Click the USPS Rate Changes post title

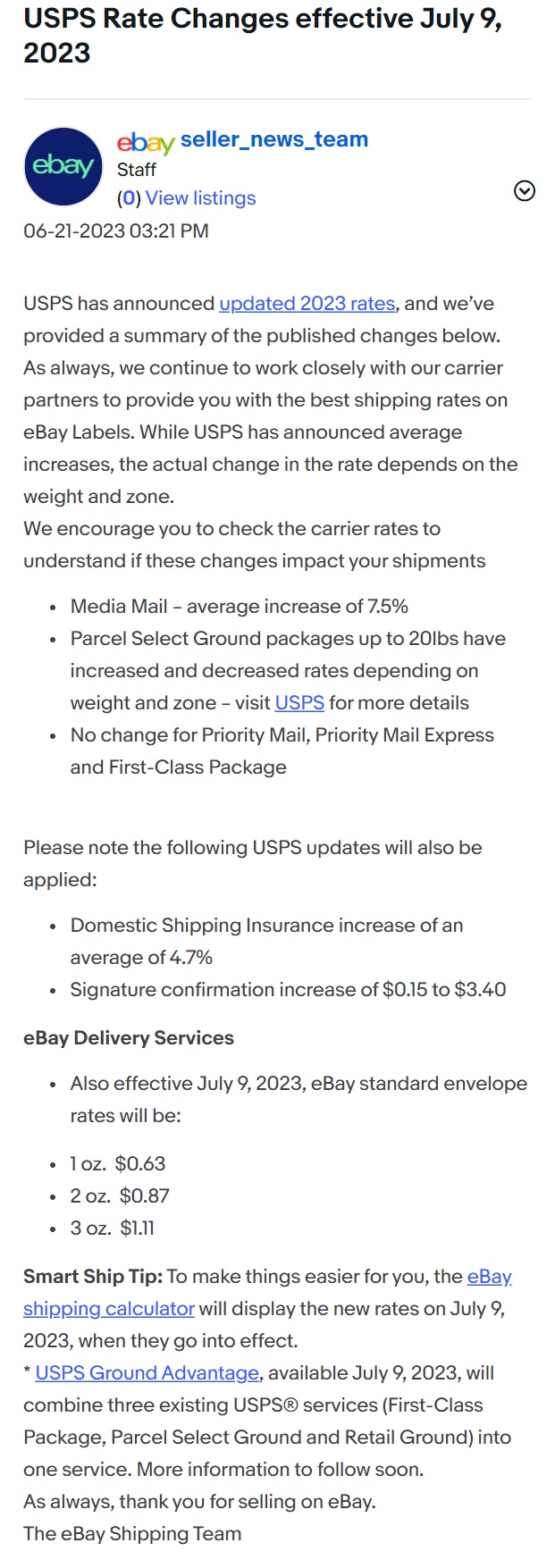(x=263, y=36)
